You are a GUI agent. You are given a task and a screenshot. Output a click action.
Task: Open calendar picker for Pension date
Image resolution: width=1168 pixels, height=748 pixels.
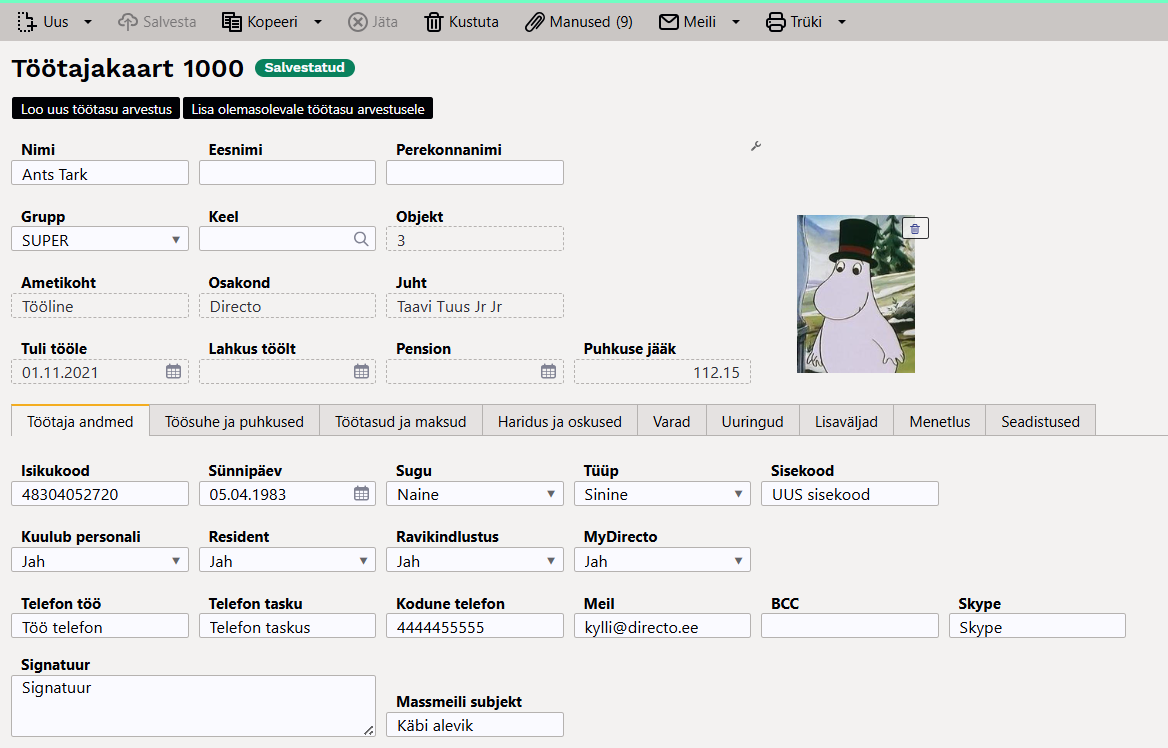(x=548, y=372)
